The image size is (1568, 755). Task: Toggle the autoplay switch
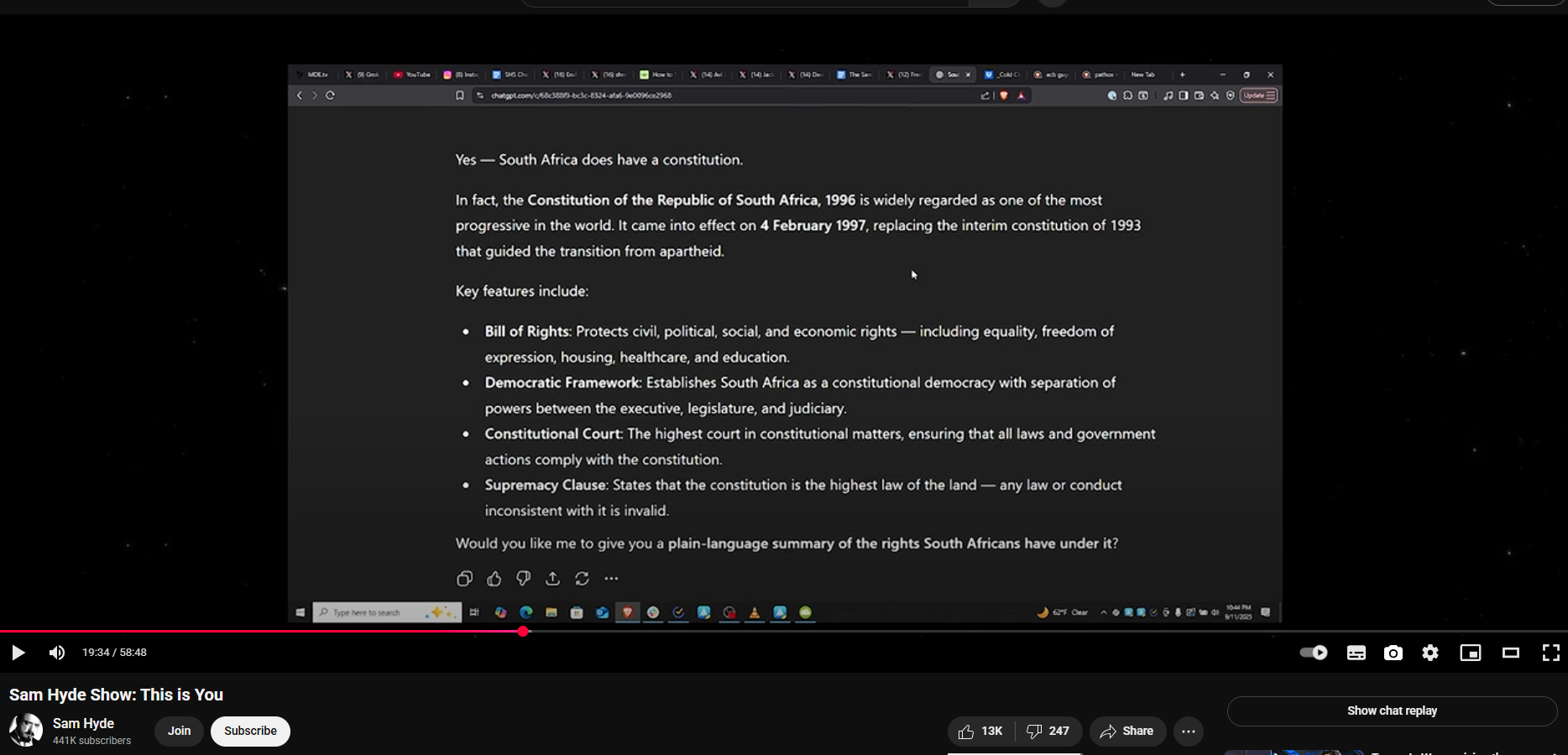(1313, 653)
